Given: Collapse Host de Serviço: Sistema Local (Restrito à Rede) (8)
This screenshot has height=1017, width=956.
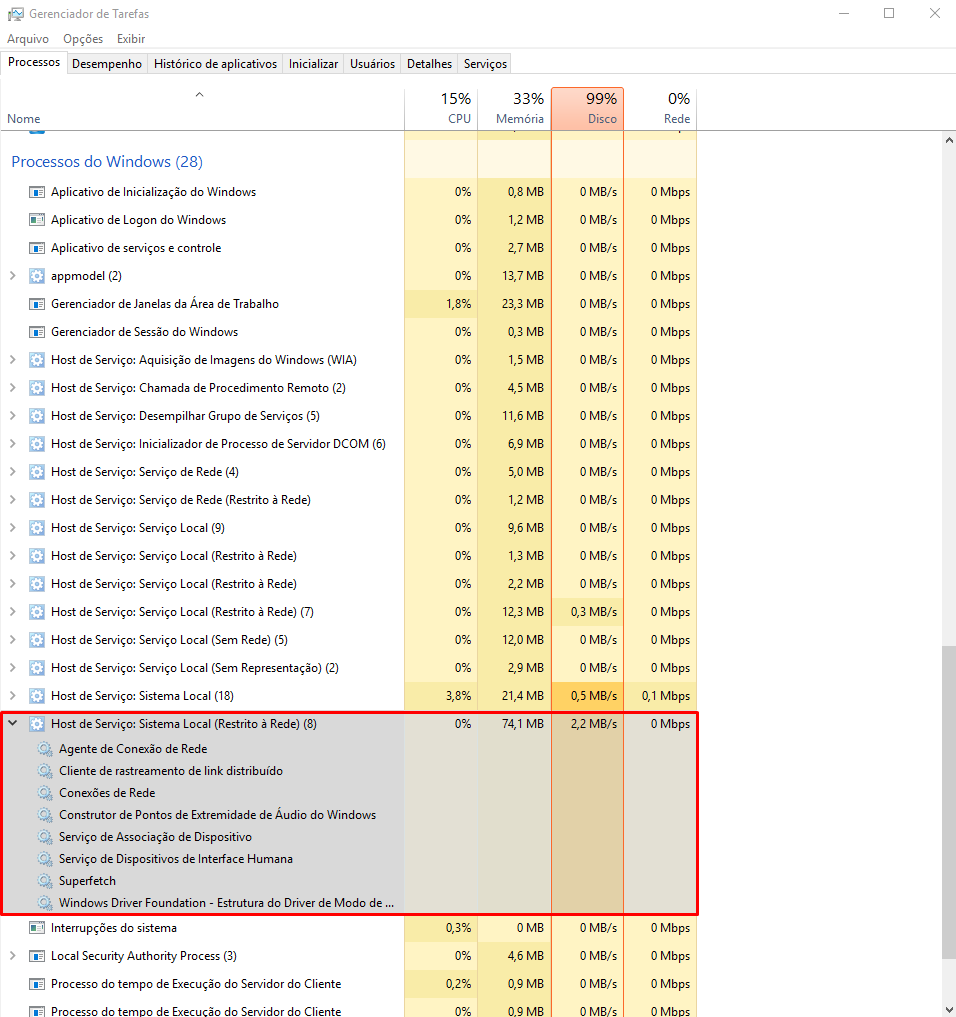Looking at the screenshot, I should pyautogui.click(x=12, y=723).
